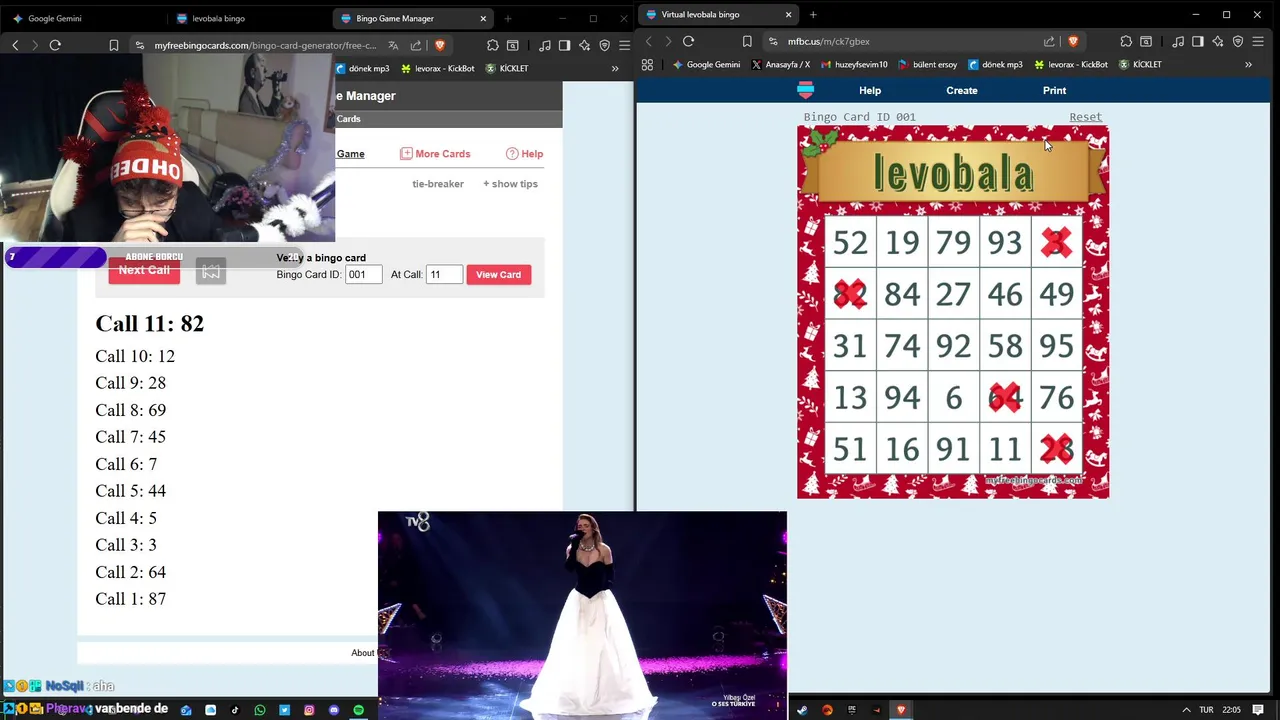The width and height of the screenshot is (1280, 720).
Task: Open the Help link in Game Manager
Action: [x=524, y=154]
